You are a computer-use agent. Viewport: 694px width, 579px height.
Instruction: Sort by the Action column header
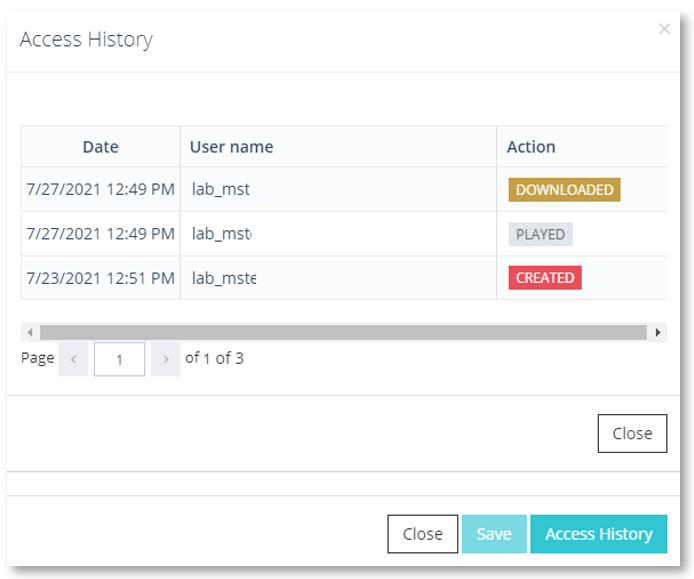582,147
